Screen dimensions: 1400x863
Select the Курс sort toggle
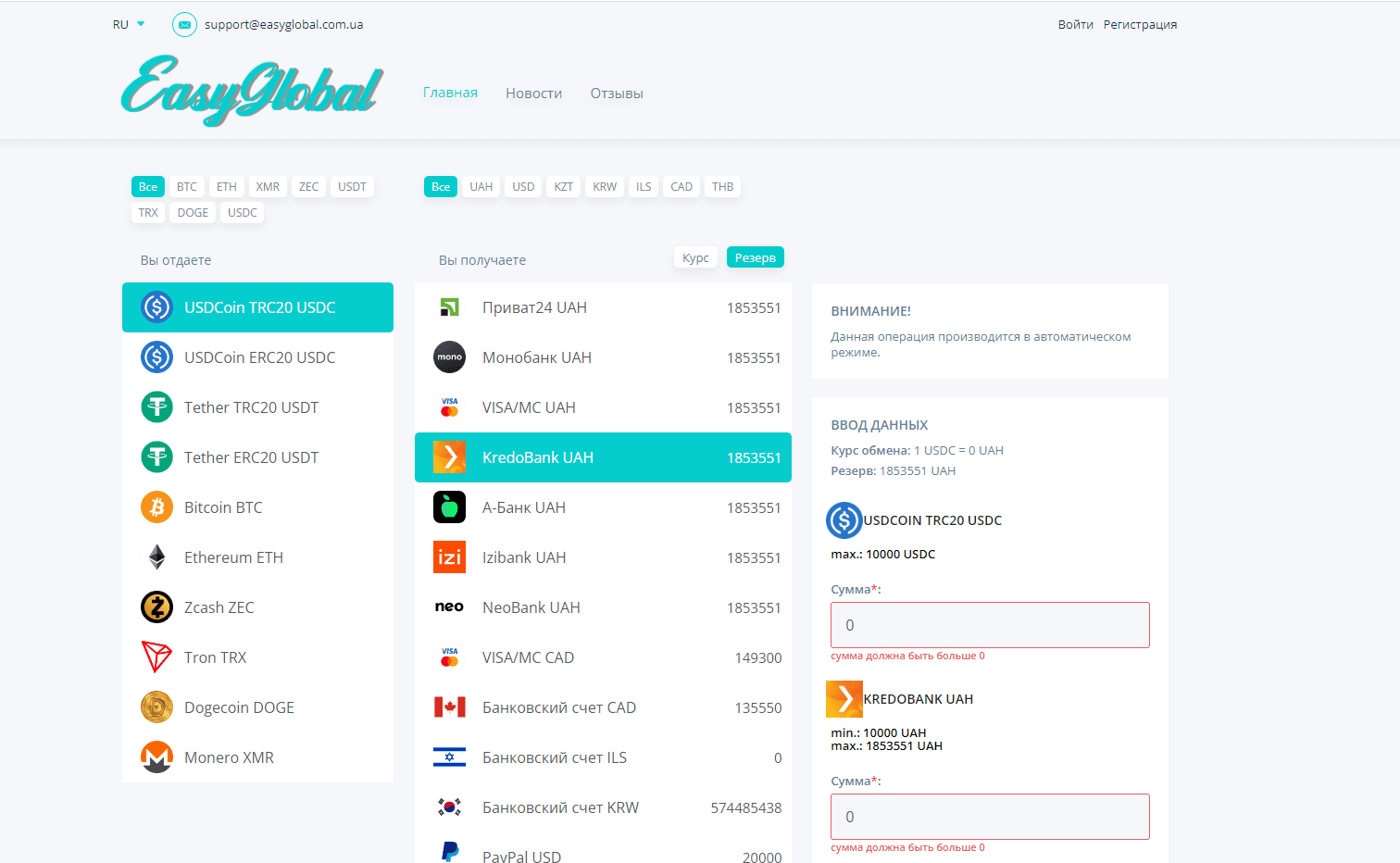tap(695, 257)
